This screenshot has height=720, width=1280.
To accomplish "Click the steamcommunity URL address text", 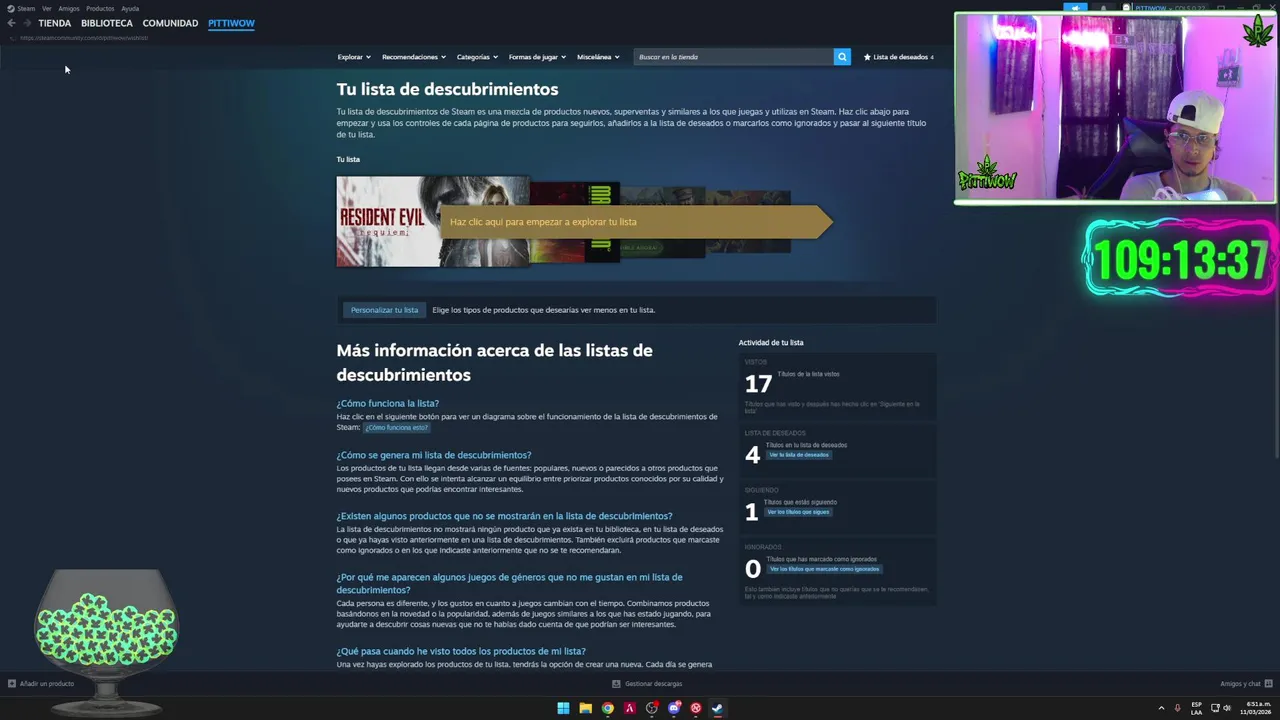I will [84, 38].
